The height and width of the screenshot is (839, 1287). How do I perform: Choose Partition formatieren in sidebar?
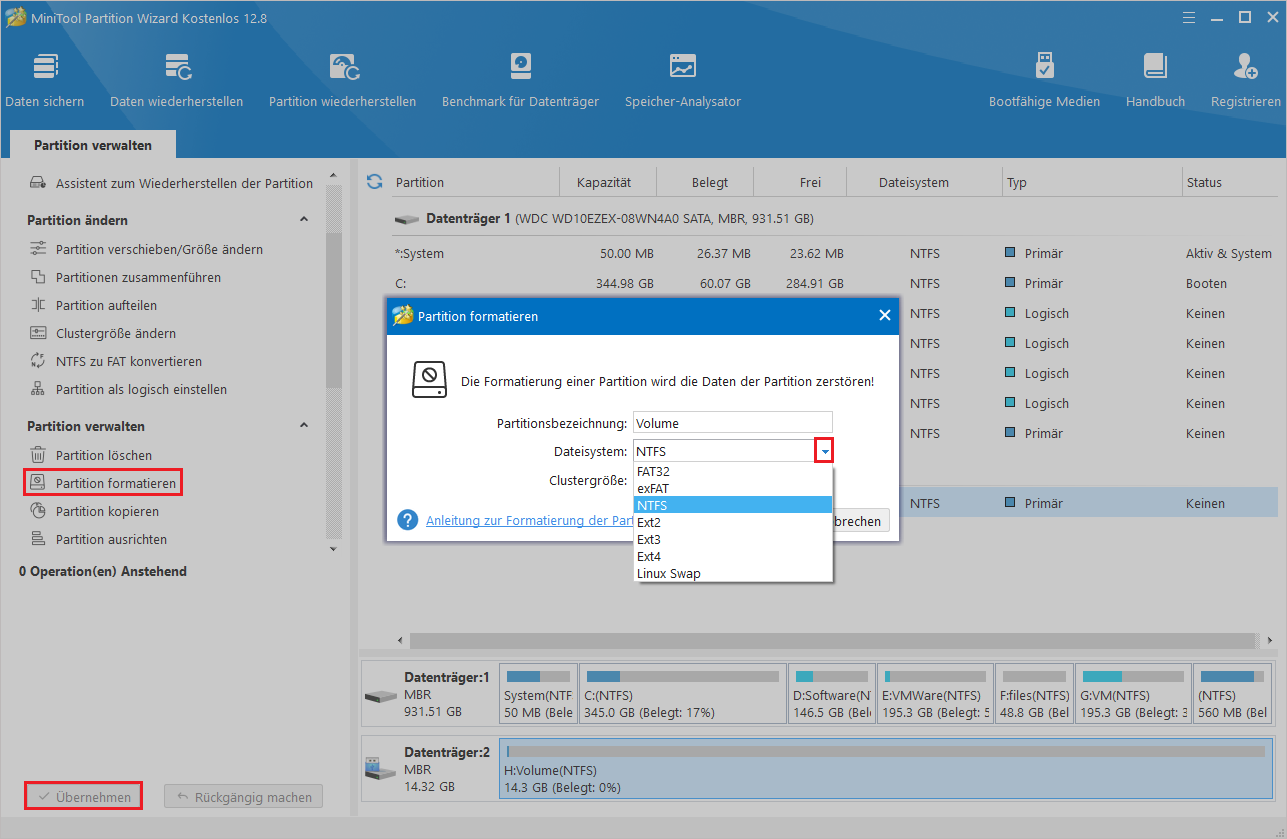(x=104, y=483)
